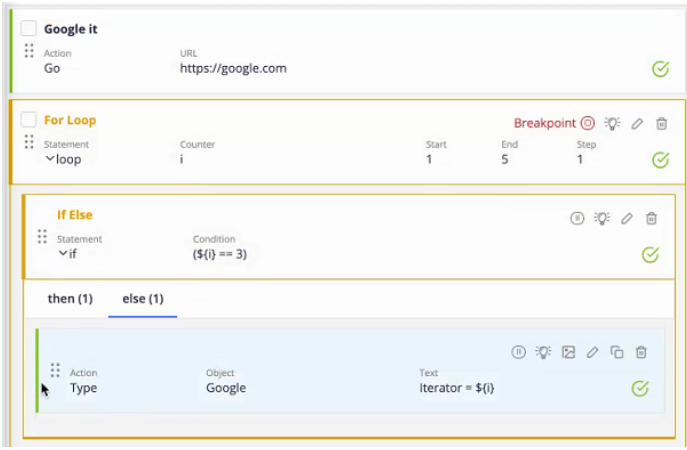Image resolution: width=687 pixels, height=450 pixels.
Task: Check the Google it step checkbox
Action: [28, 28]
